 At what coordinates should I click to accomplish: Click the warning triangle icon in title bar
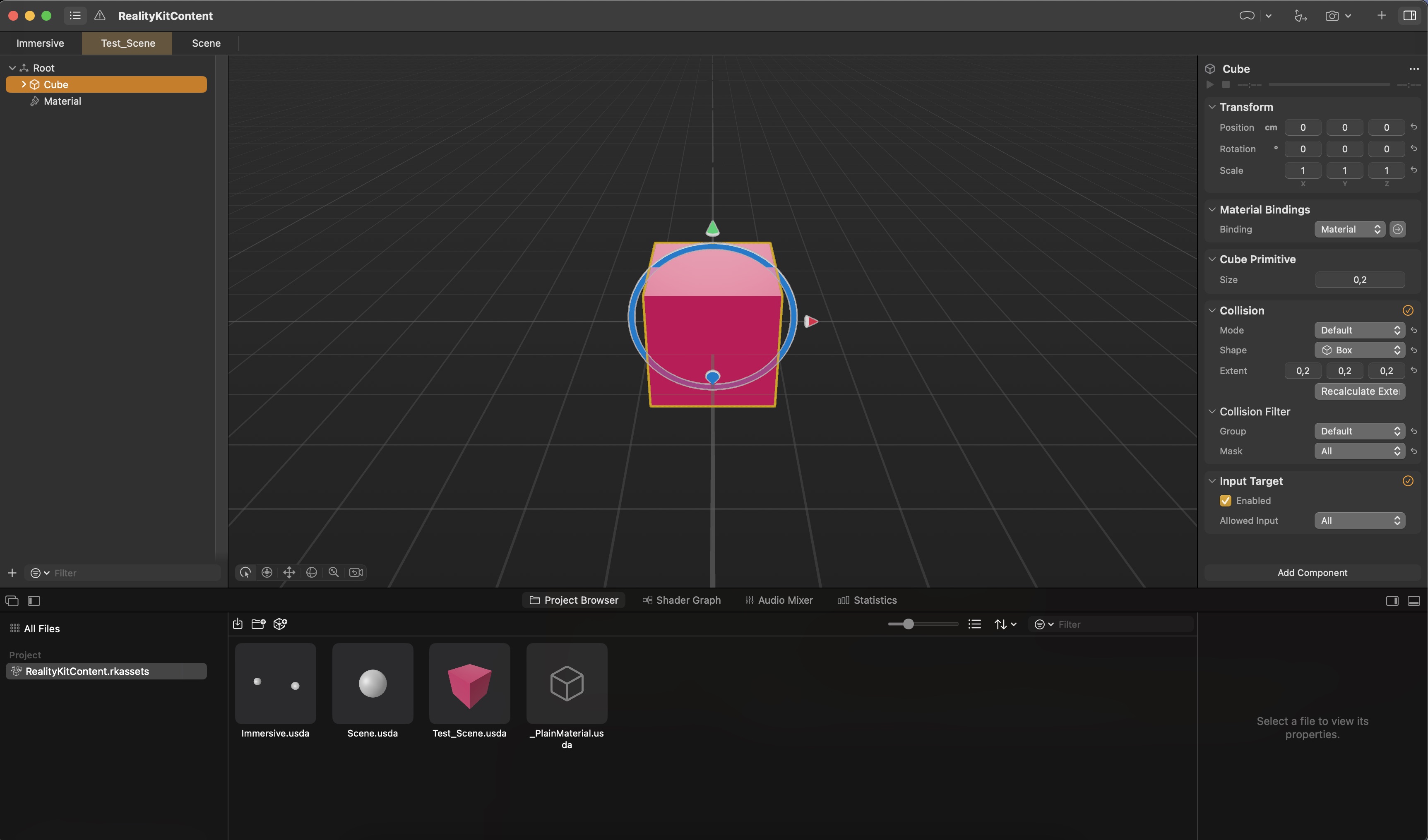pyautogui.click(x=100, y=16)
